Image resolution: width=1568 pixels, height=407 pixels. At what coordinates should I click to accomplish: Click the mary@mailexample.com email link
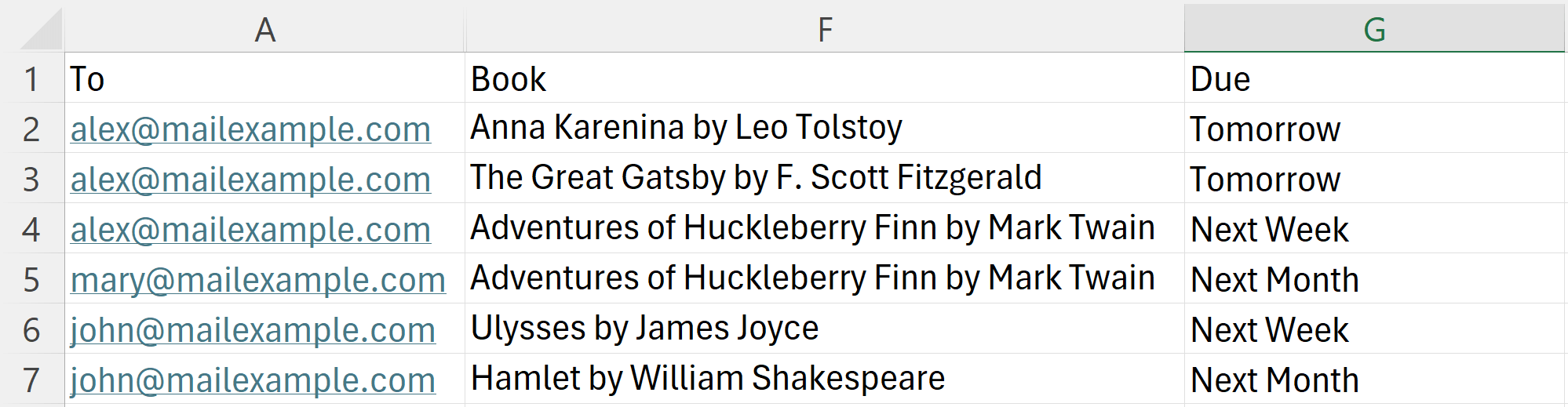(x=258, y=280)
